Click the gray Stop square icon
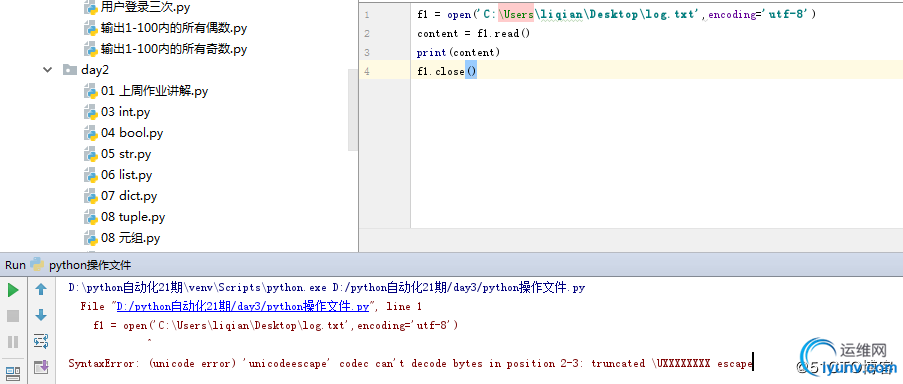The image size is (903, 384). [x=13, y=315]
